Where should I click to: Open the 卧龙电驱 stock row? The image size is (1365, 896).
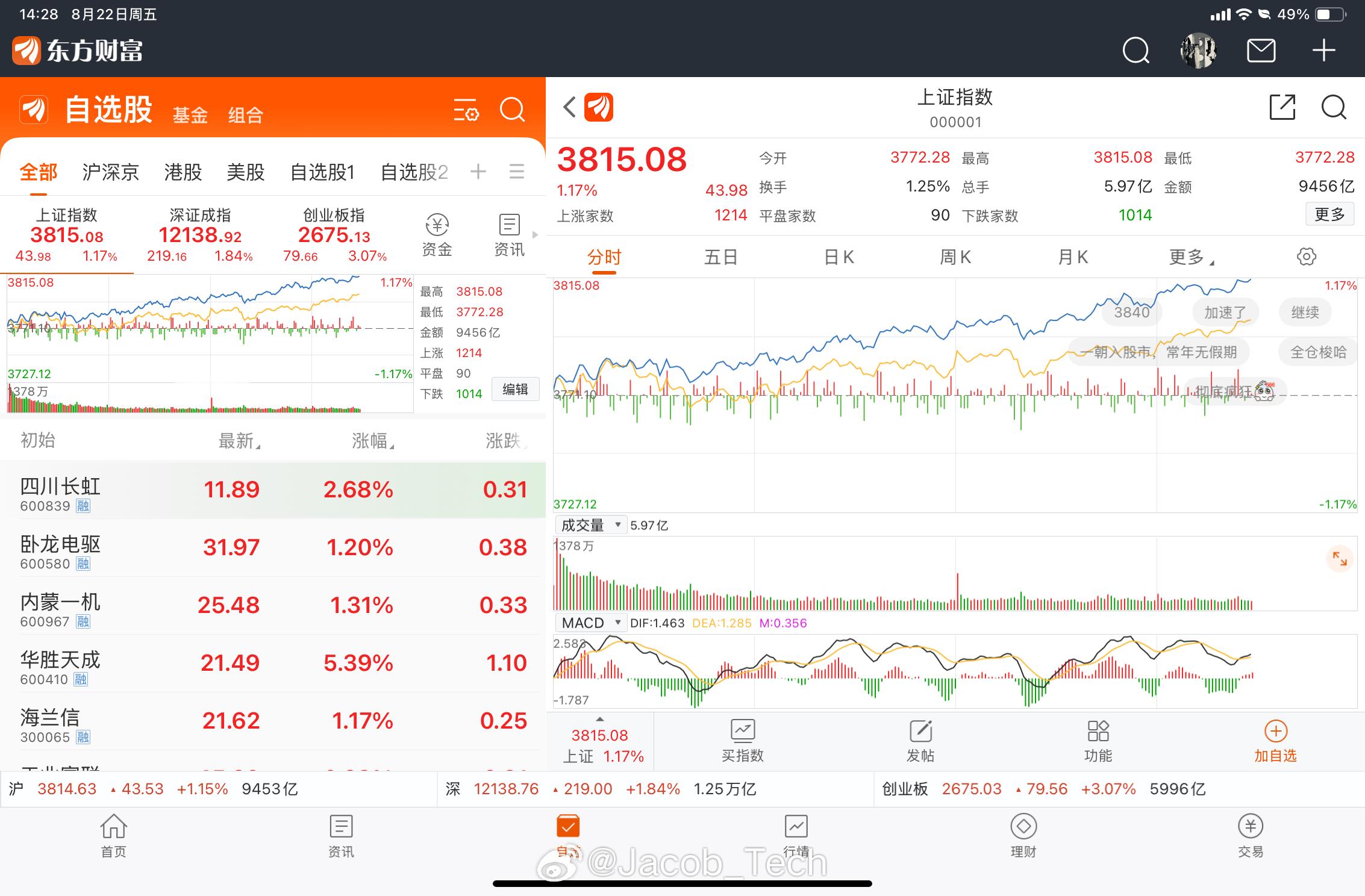[273, 548]
